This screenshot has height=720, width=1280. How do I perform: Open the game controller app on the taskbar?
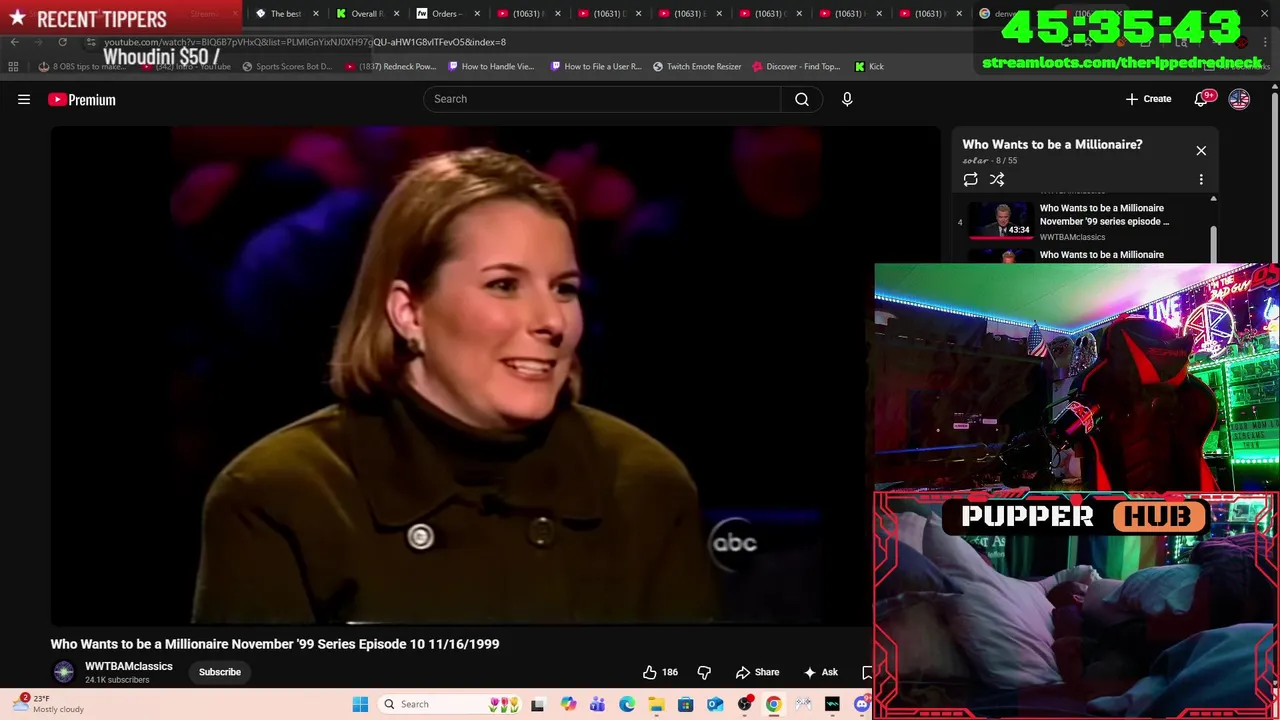pyautogui.click(x=803, y=704)
